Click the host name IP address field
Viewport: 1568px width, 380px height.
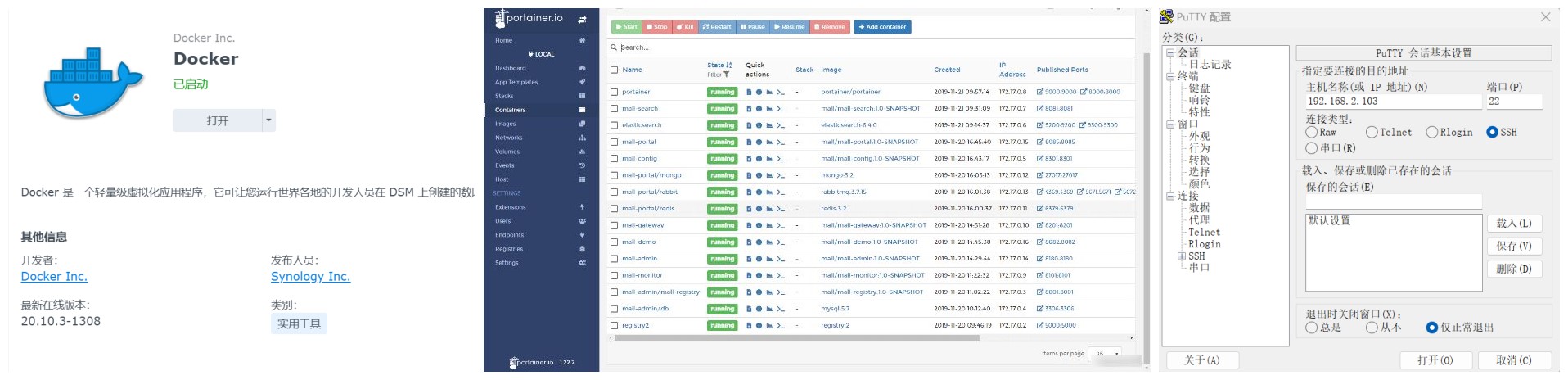click(x=1392, y=102)
